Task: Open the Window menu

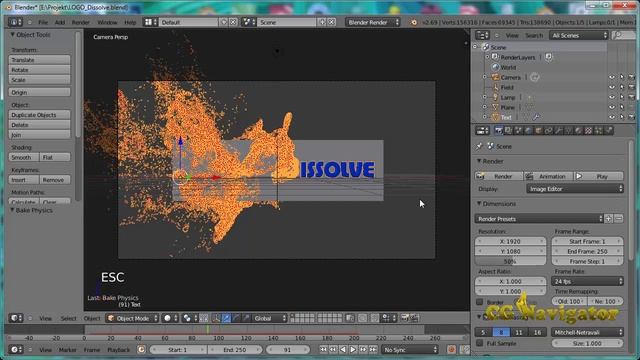Action: click(x=107, y=22)
